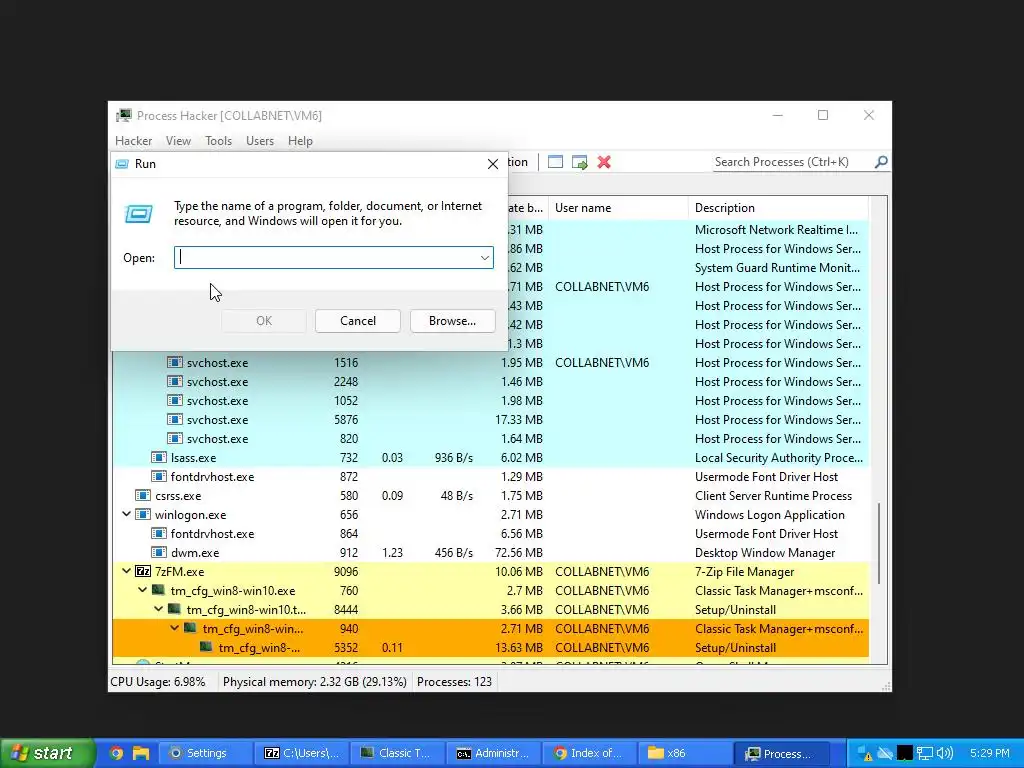Image resolution: width=1024 pixels, height=768 pixels.
Task: Click the icon beside csrss.exe
Action: (143, 496)
